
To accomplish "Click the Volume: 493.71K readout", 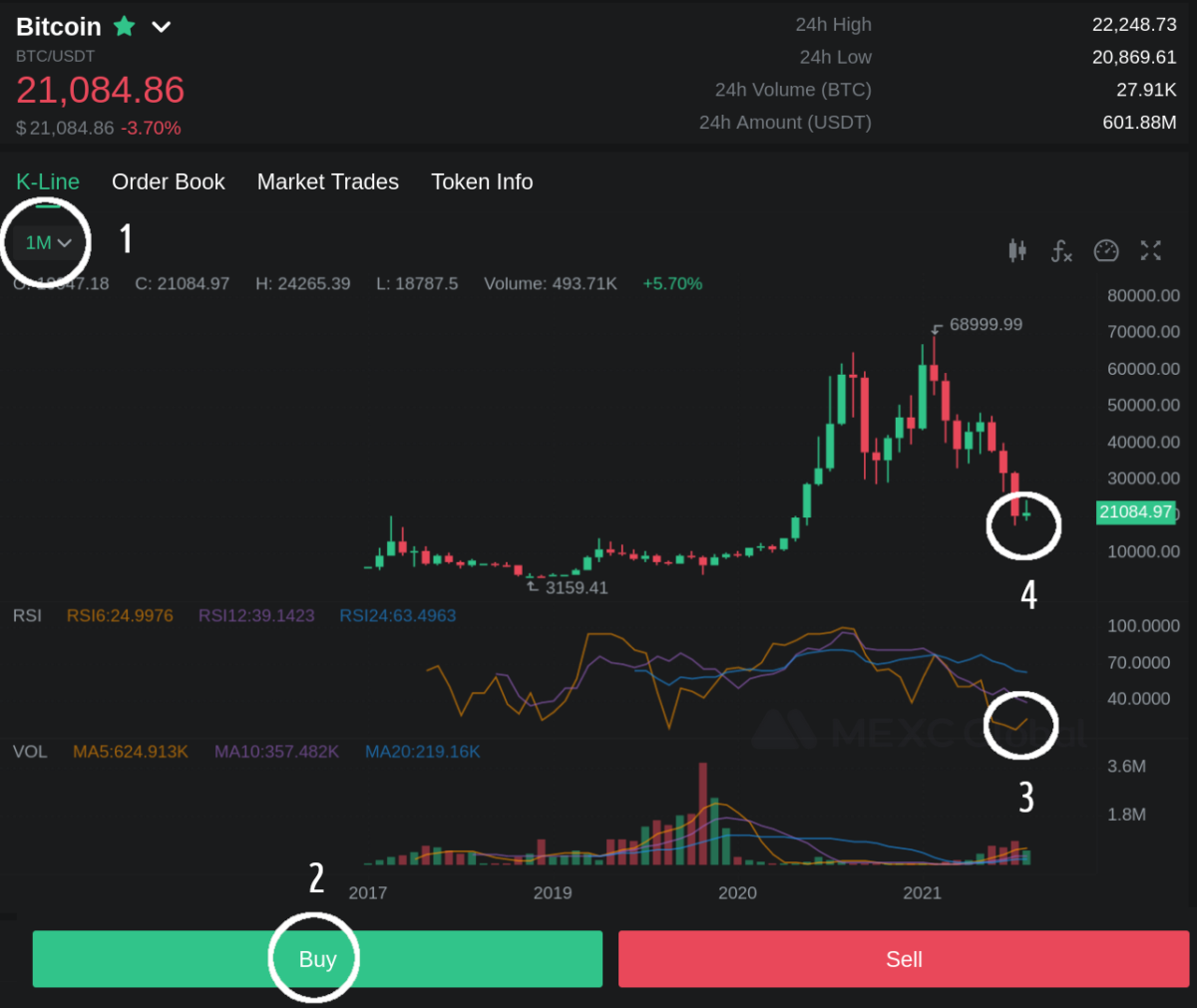I will pyautogui.click(x=551, y=283).
